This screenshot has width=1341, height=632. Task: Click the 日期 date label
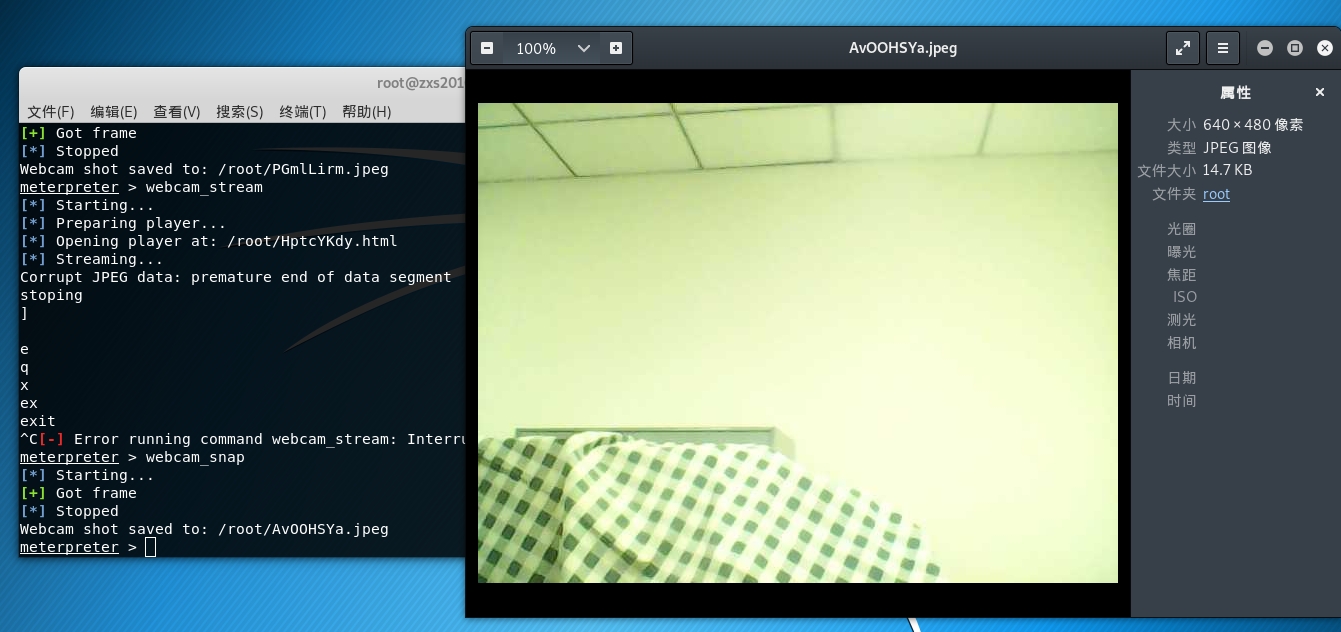click(x=1181, y=378)
